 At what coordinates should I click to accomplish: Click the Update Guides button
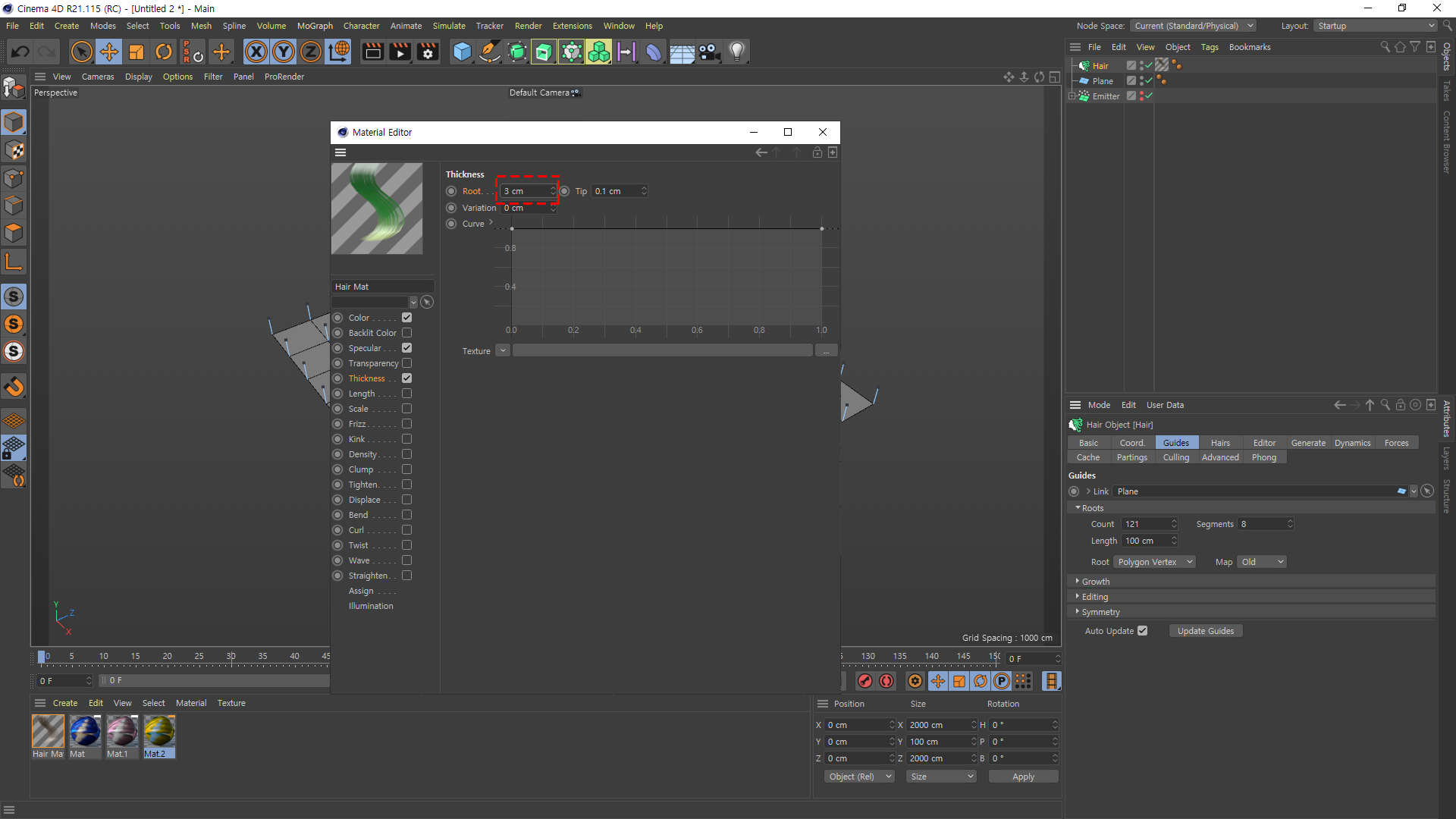pyautogui.click(x=1205, y=631)
